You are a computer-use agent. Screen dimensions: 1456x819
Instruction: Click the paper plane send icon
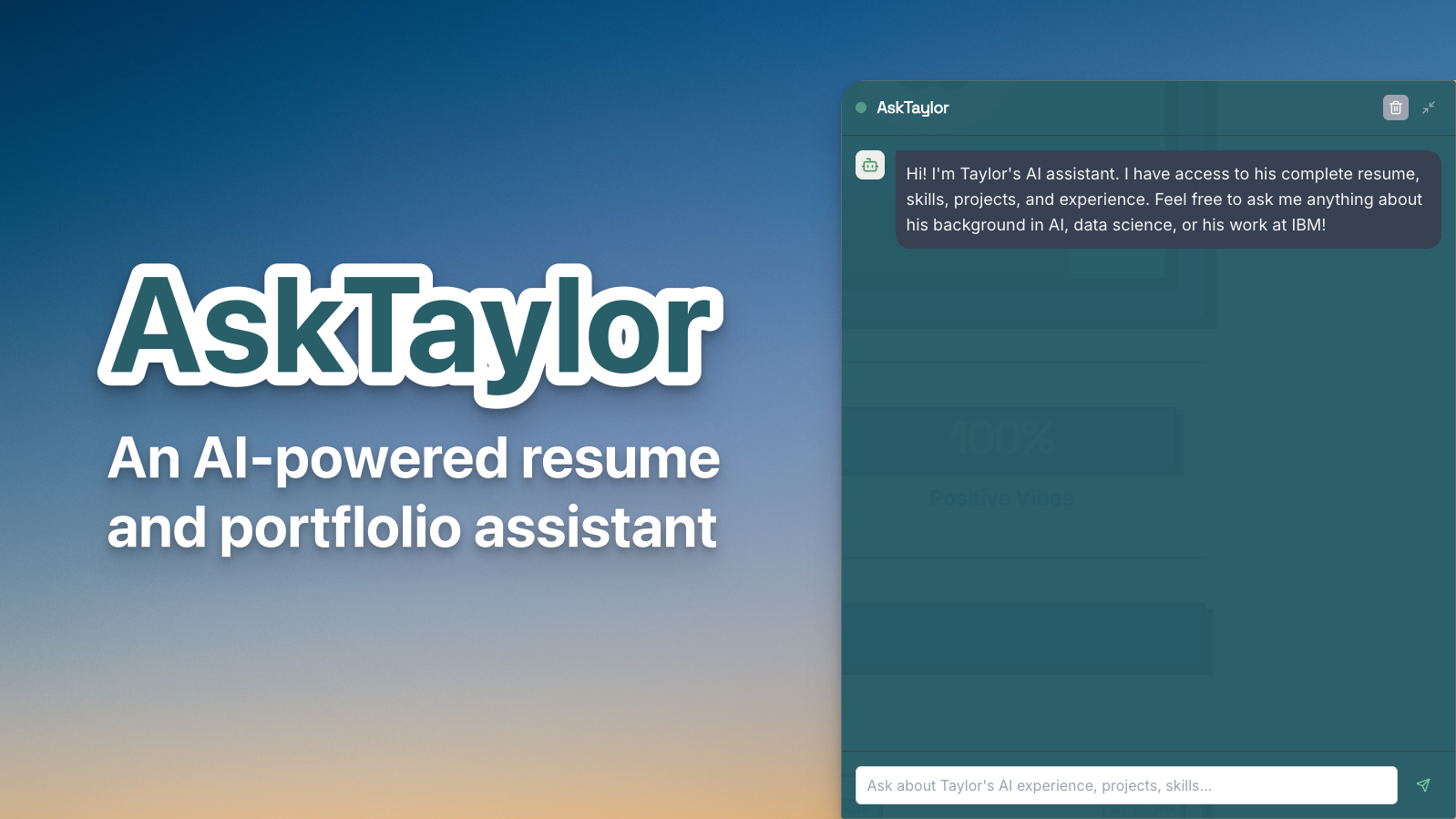[1423, 785]
